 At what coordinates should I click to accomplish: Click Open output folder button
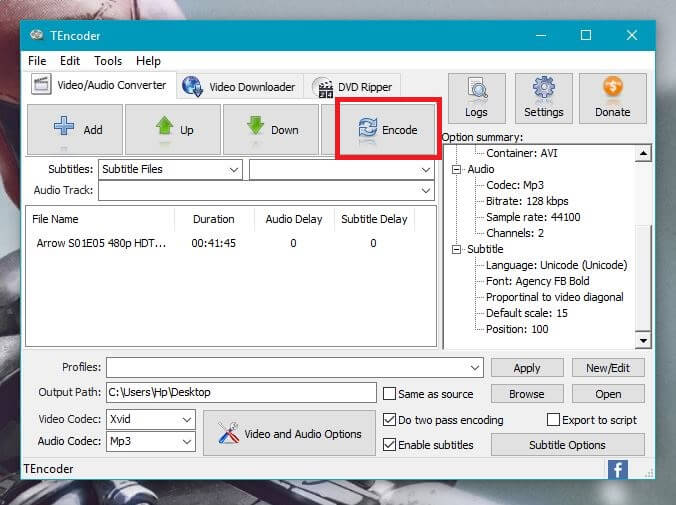(x=608, y=394)
